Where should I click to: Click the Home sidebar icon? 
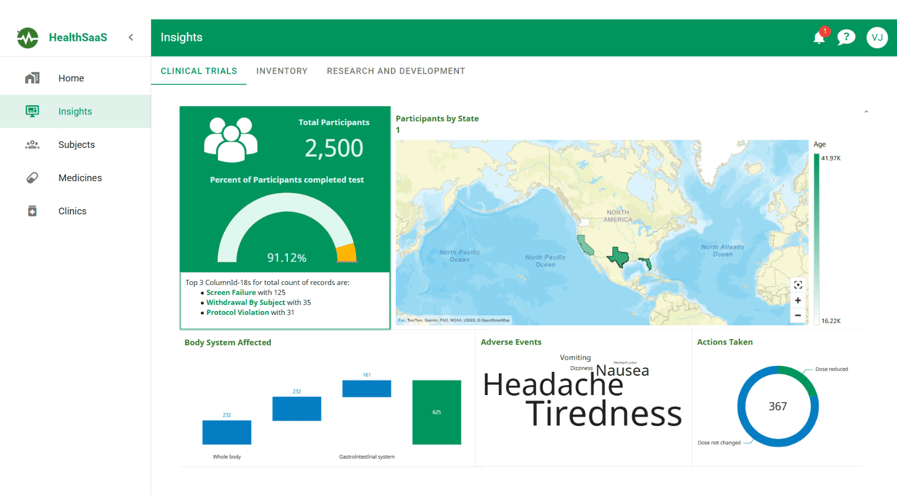(x=32, y=78)
